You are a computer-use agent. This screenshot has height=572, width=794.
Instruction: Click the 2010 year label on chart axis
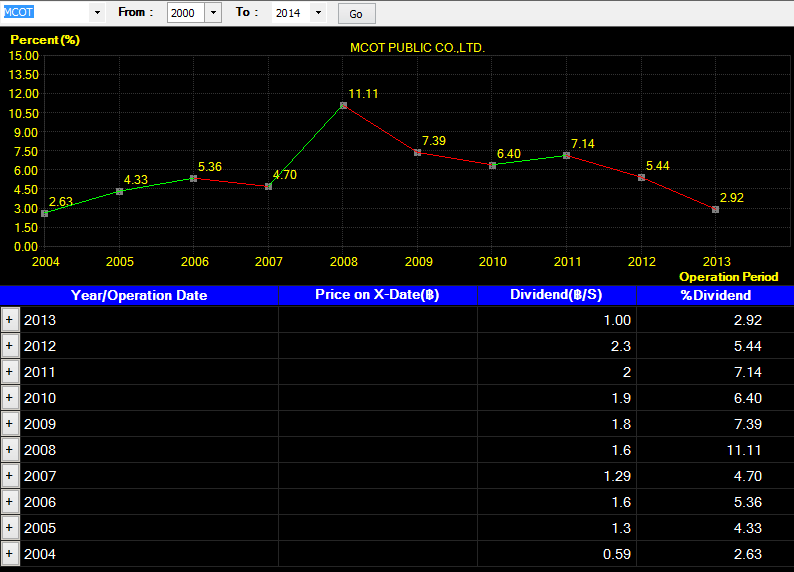pos(492,262)
